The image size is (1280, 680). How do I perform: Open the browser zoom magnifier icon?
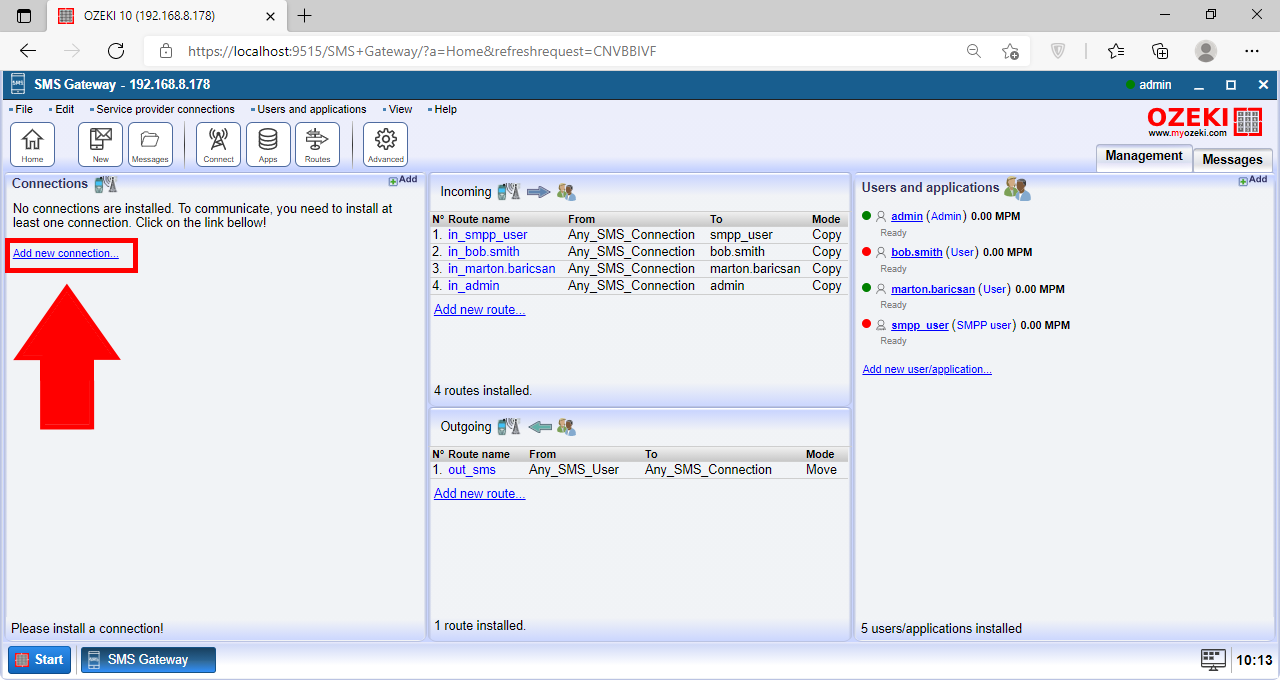(x=973, y=51)
